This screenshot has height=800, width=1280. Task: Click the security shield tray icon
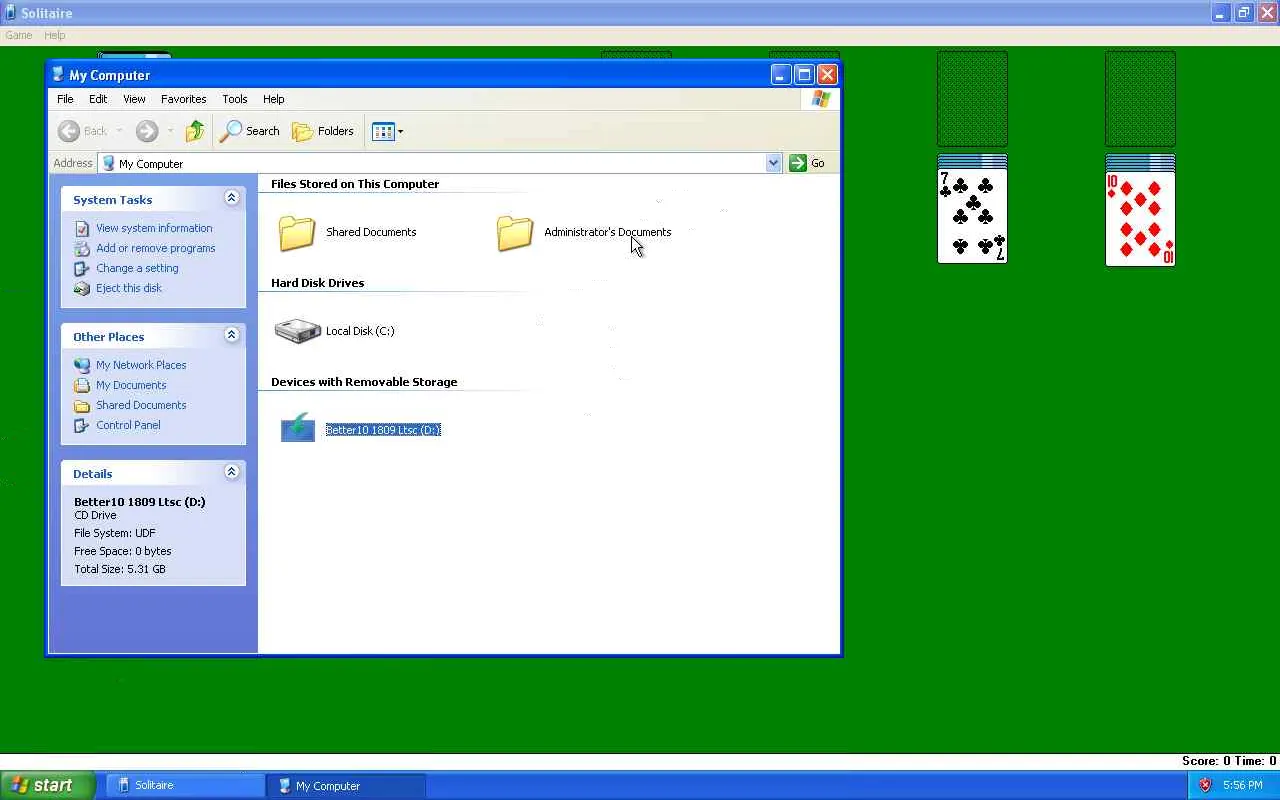[x=1205, y=785]
